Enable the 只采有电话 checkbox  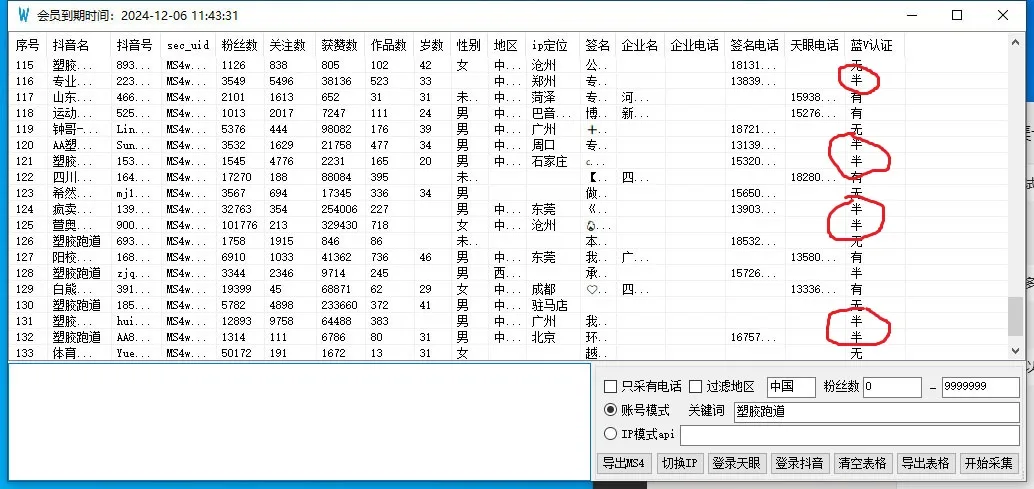[611, 387]
